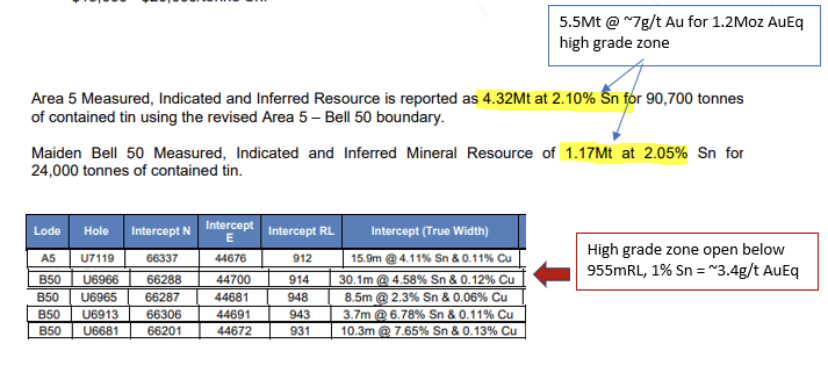828x367 pixels.
Task: Click the Hole column header
Action: 96,231
